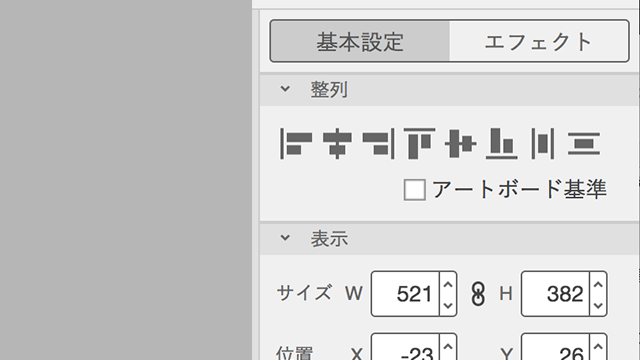Align selection to left edges
640x360 pixels.
coord(296,143)
